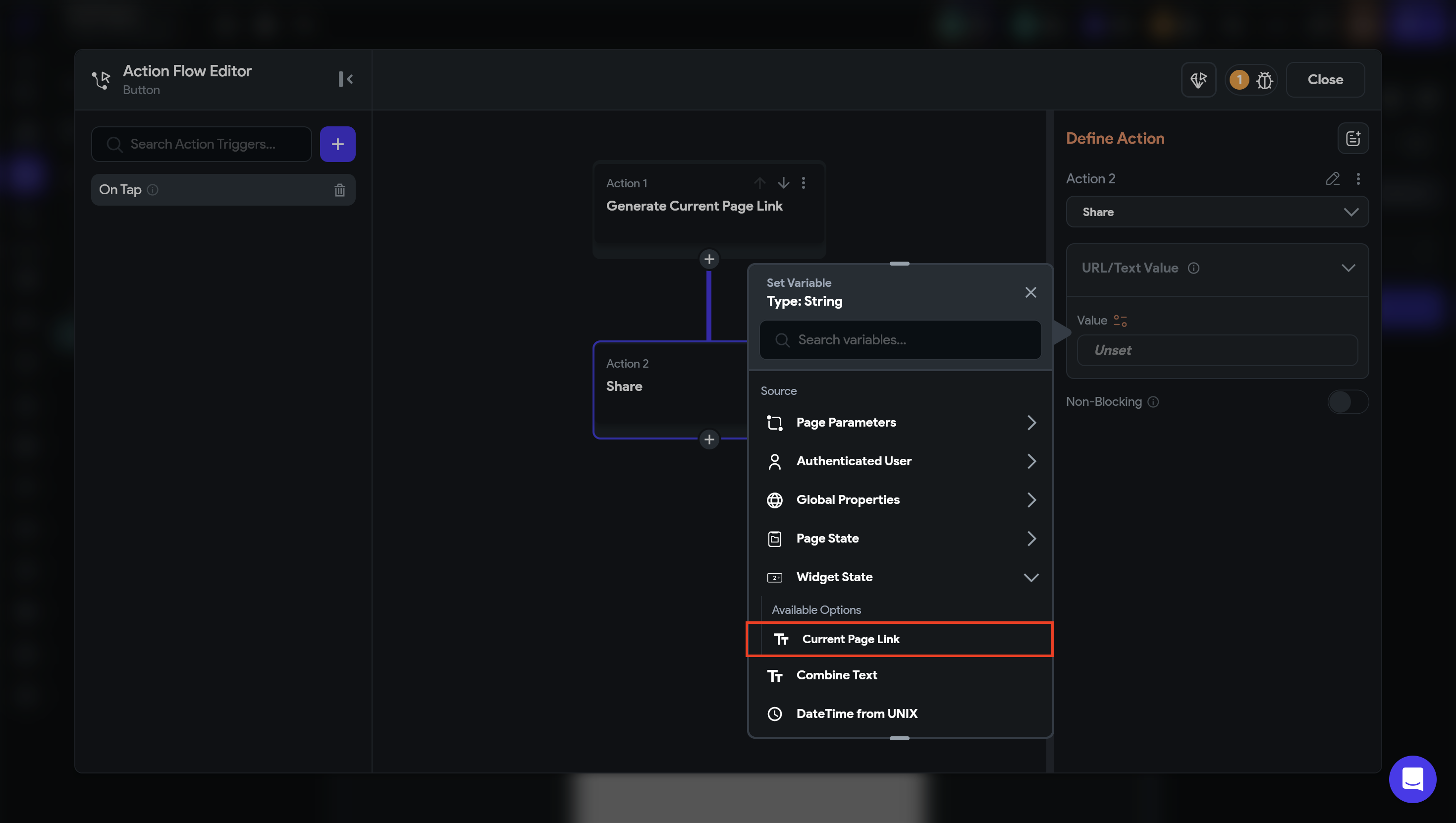Click the debug bug icon in the header
The width and height of the screenshot is (1456, 823).
(1264, 80)
